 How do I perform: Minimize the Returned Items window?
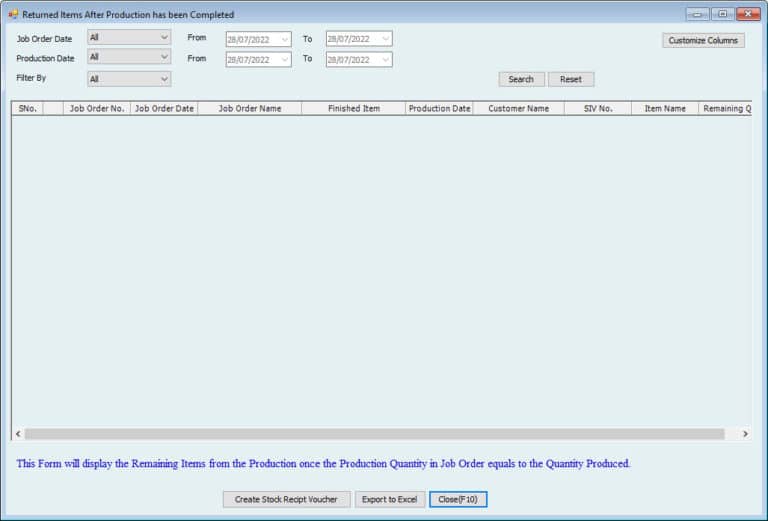coord(697,14)
